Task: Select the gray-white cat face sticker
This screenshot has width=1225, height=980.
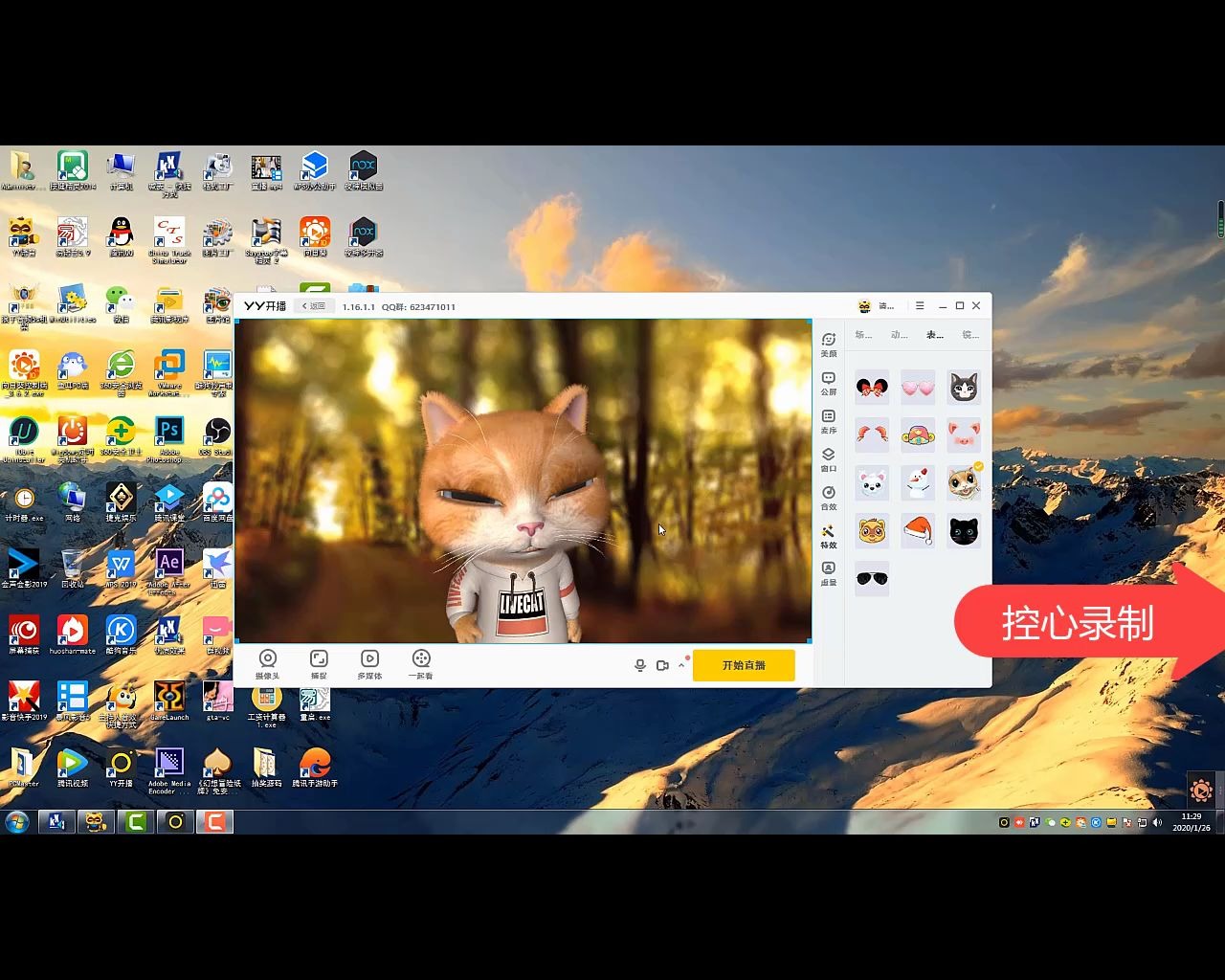Action: (x=964, y=388)
